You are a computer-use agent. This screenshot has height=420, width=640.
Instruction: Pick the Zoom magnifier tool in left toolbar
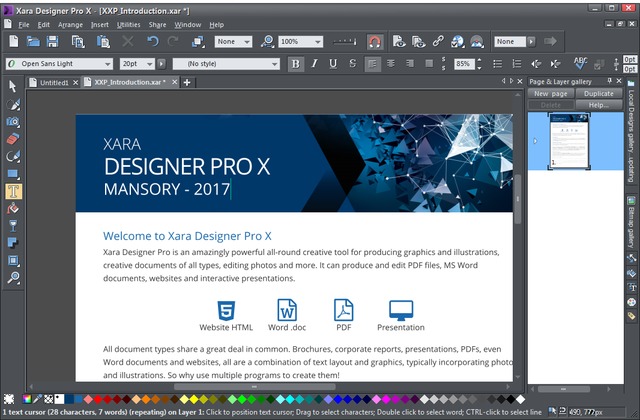[x=13, y=278]
